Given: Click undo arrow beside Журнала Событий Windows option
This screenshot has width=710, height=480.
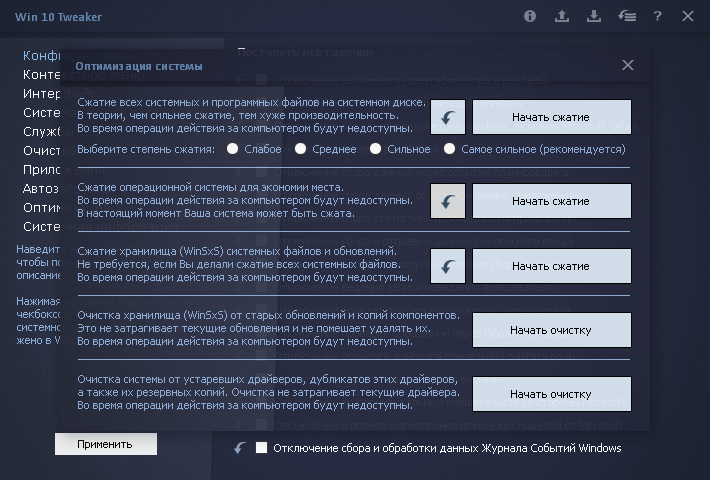Looking at the screenshot, I should (x=240, y=448).
